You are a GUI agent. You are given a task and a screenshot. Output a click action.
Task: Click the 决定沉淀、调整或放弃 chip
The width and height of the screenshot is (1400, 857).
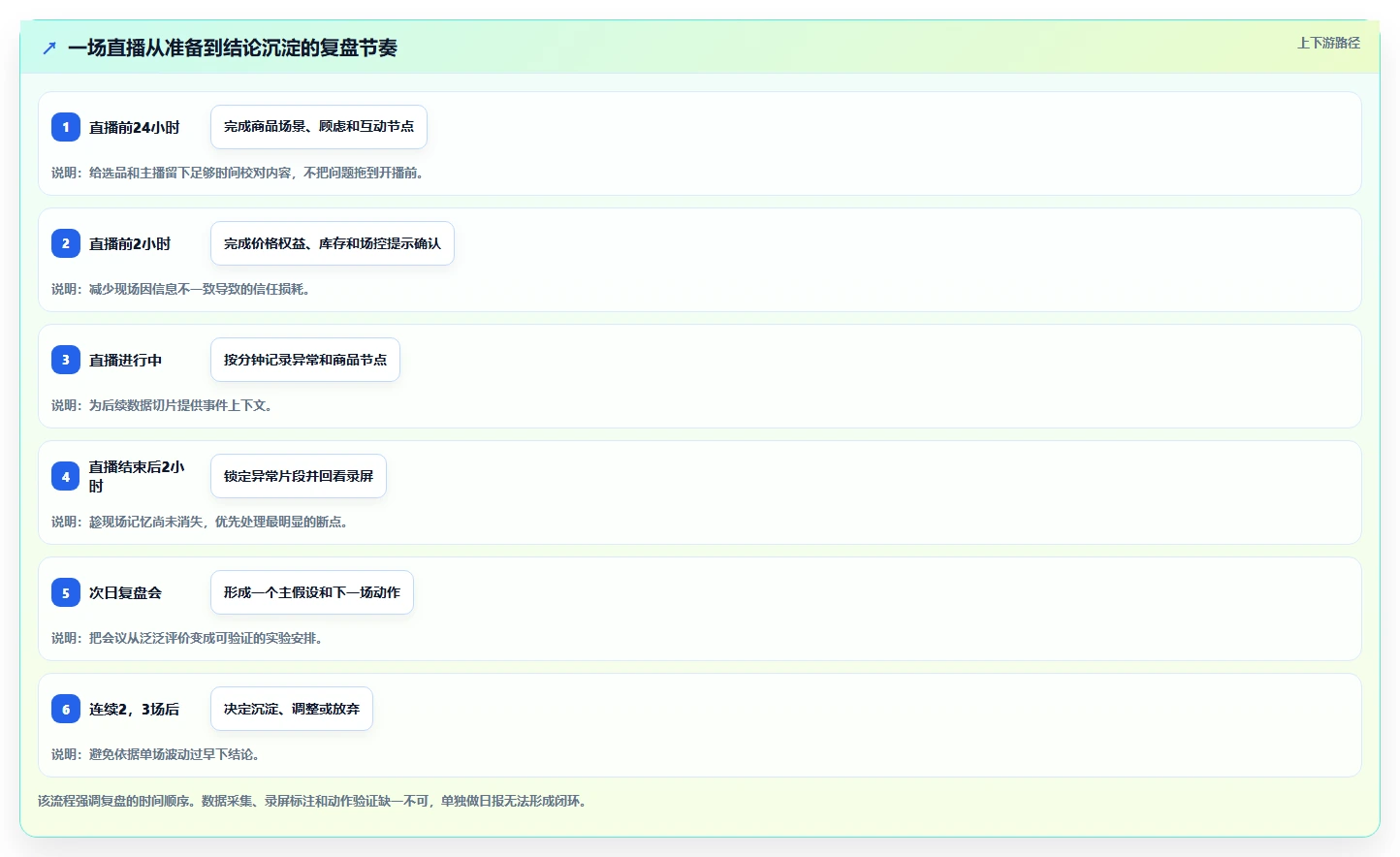tap(292, 709)
